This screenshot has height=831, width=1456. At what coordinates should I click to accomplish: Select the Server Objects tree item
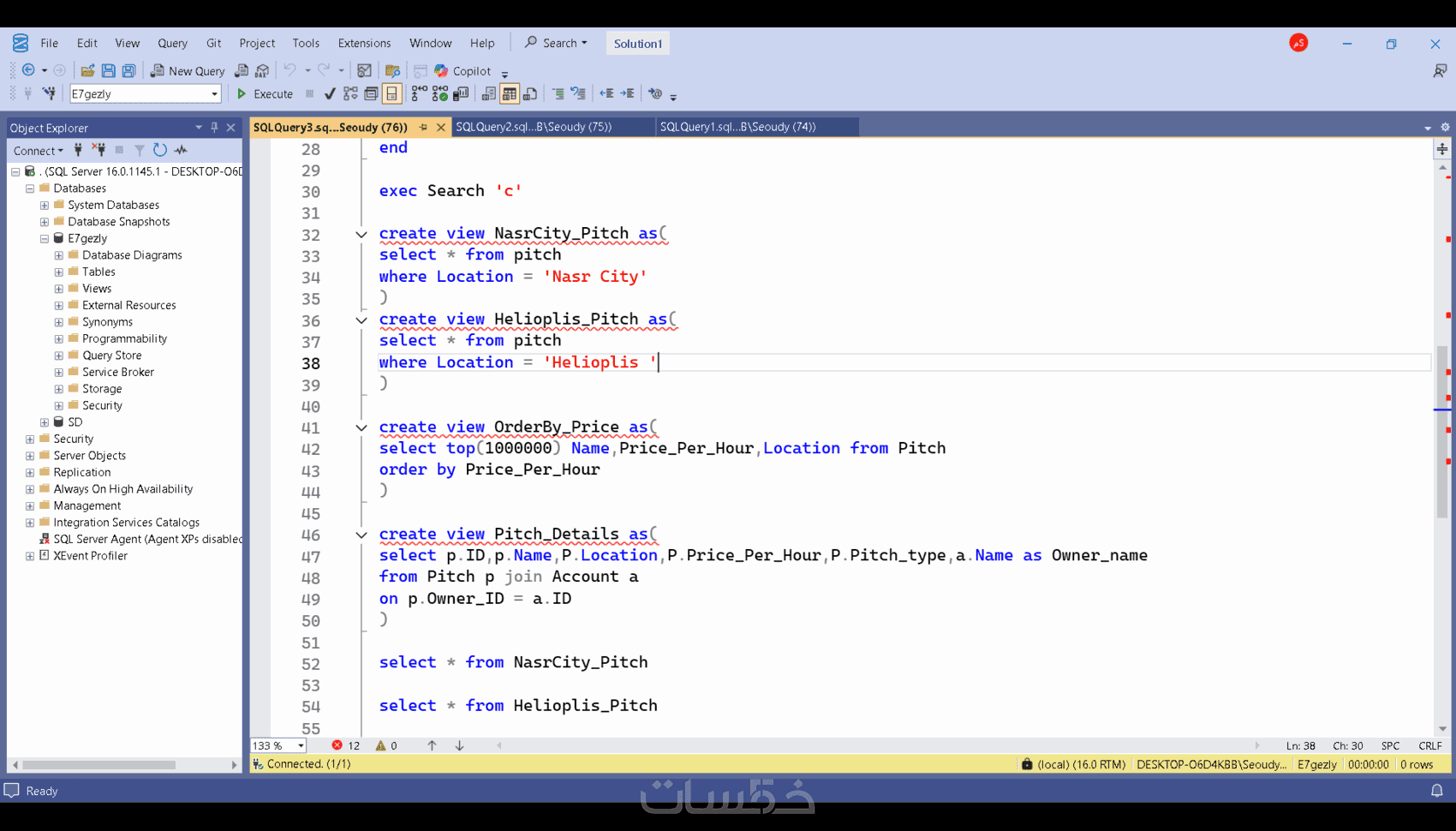89,456
